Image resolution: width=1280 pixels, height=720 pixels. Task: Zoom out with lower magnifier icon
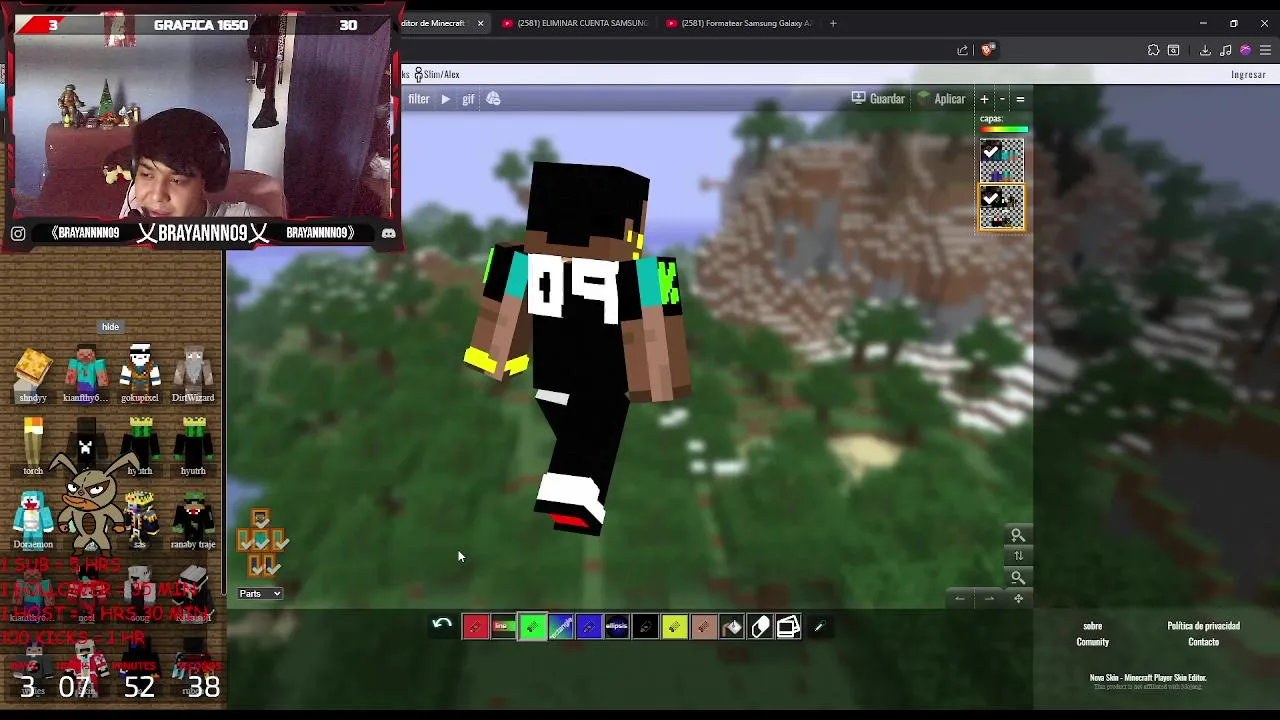pyautogui.click(x=1018, y=577)
